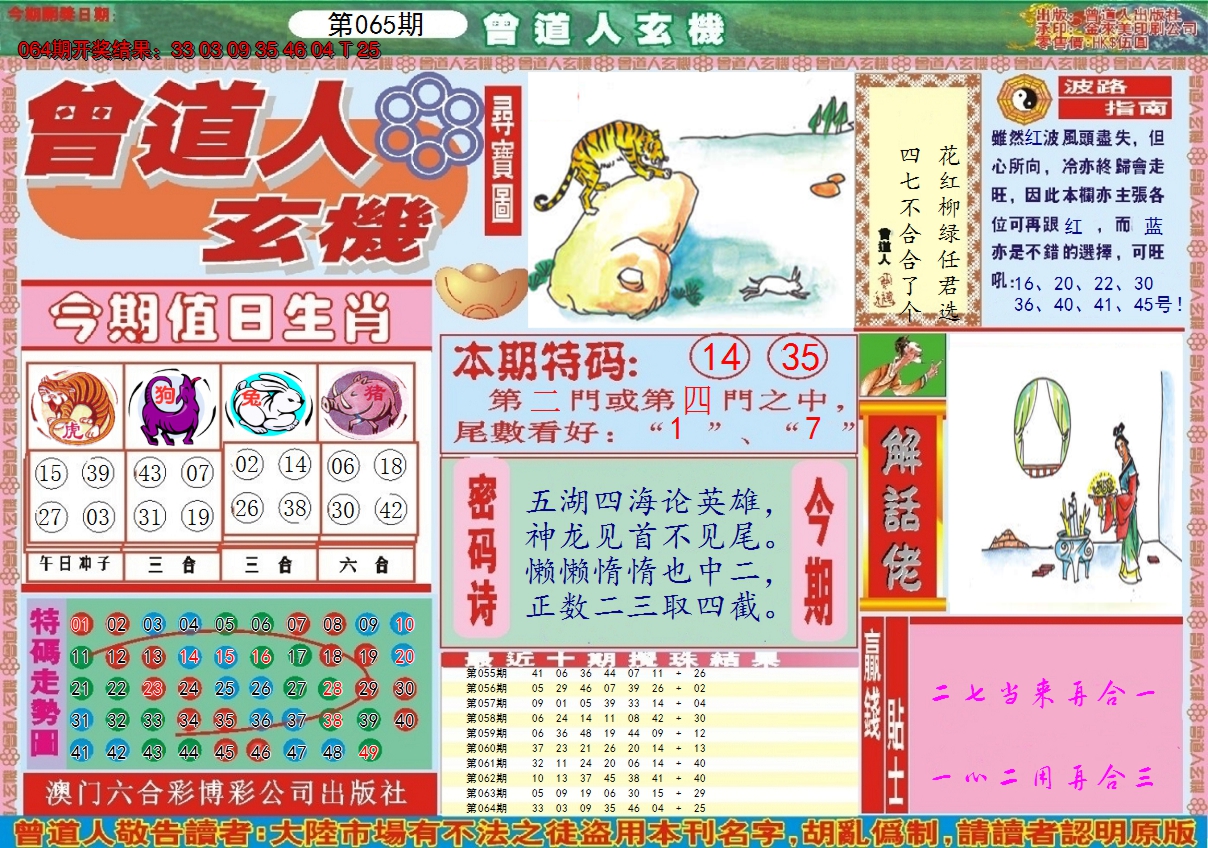Click number 02 under the rabbit zodiac
The width and height of the screenshot is (1208, 848).
(248, 465)
